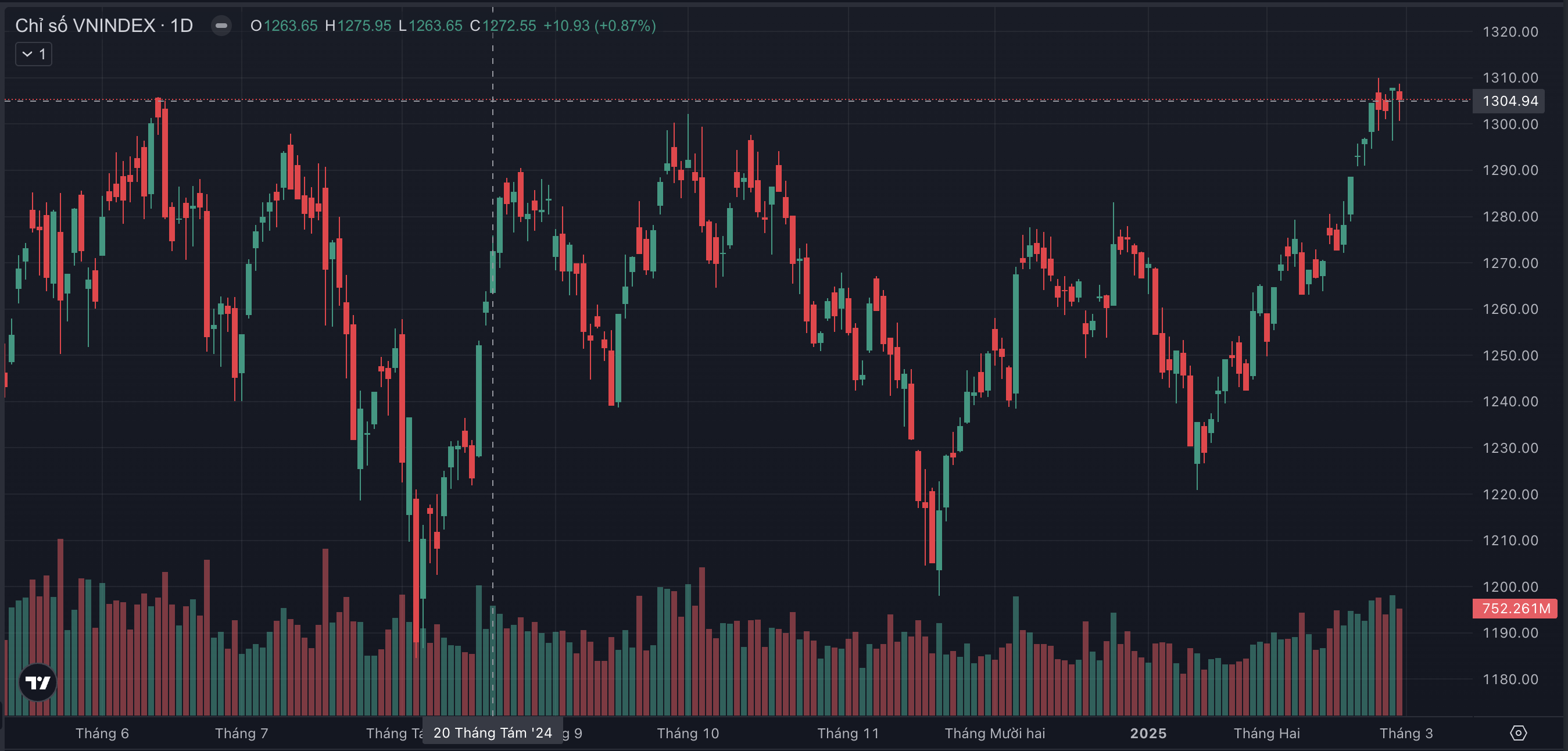1568x751 pixels.
Task: Click Tháng 6 on the time axis
Action: [102, 734]
